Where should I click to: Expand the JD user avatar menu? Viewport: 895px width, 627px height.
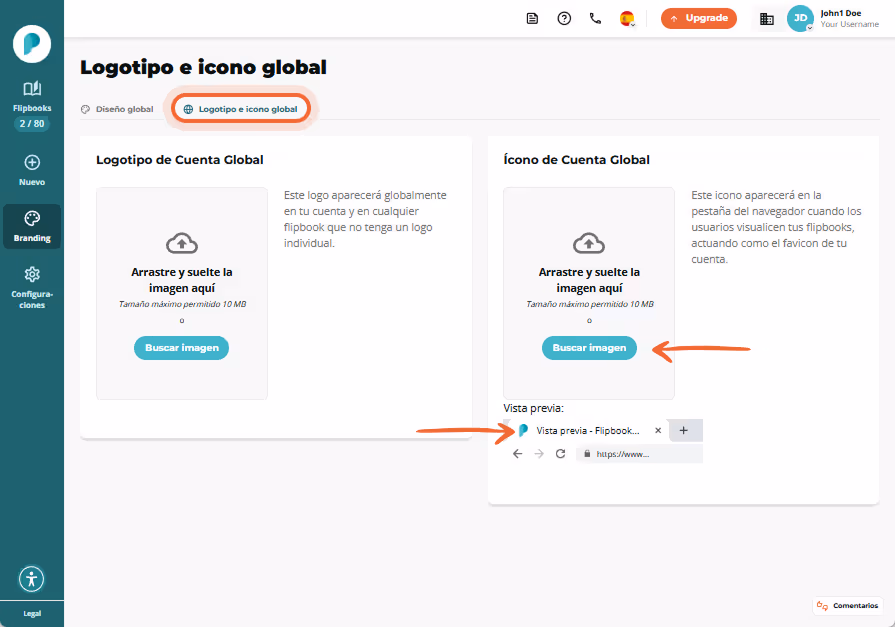(800, 18)
